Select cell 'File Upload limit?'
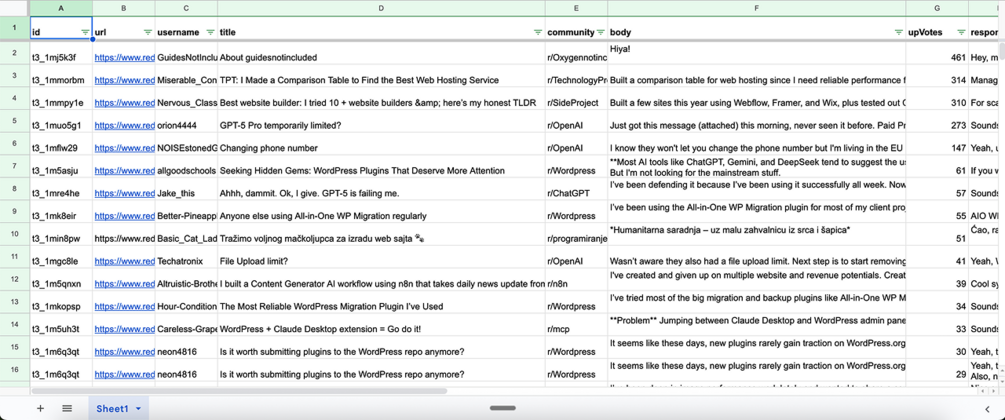This screenshot has height=420, width=1005. [x=381, y=257]
